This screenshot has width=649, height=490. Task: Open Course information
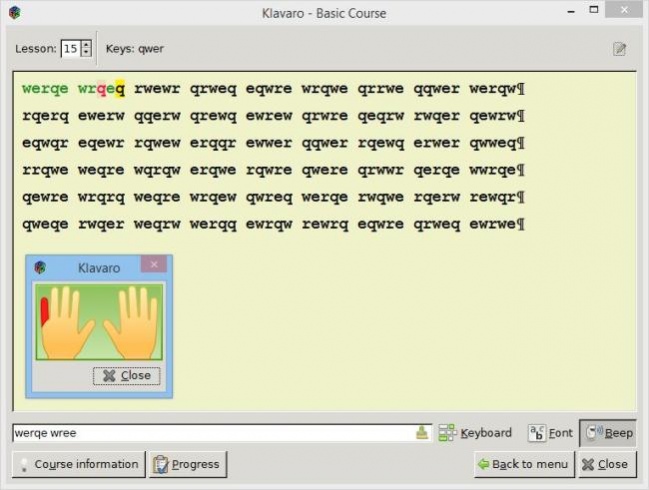click(x=79, y=464)
